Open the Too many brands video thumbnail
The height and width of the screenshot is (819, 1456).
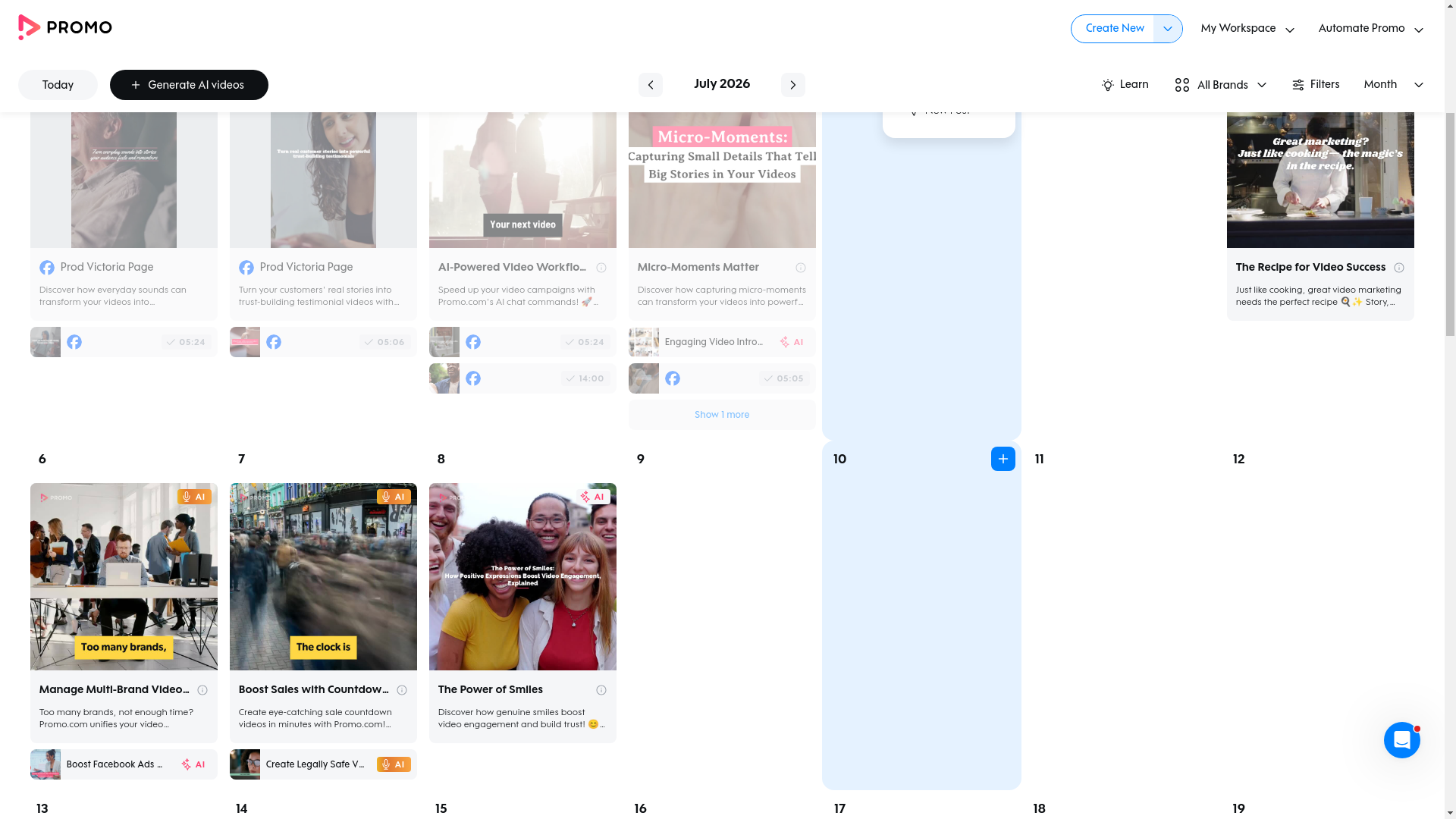[x=124, y=576]
